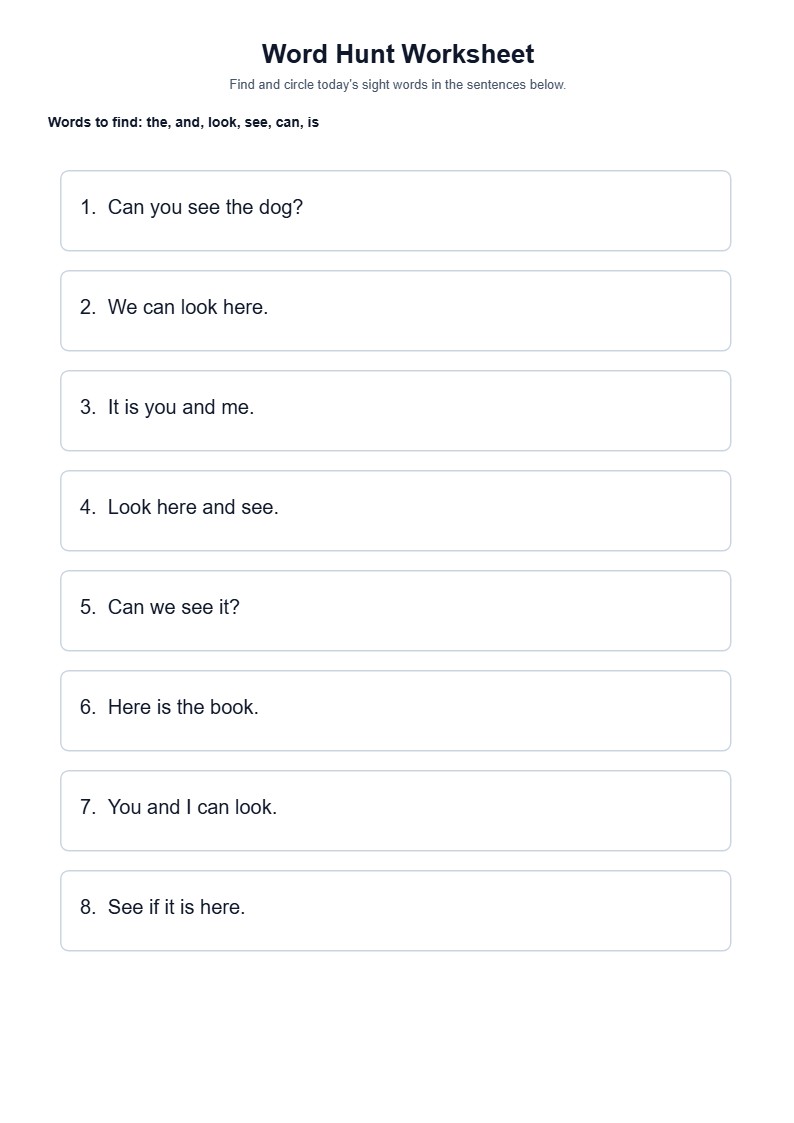Image resolution: width=794 pixels, height=1123 pixels.
Task: Select sentence 1 'Can you see the dog?'
Action: pyautogui.click(x=395, y=211)
